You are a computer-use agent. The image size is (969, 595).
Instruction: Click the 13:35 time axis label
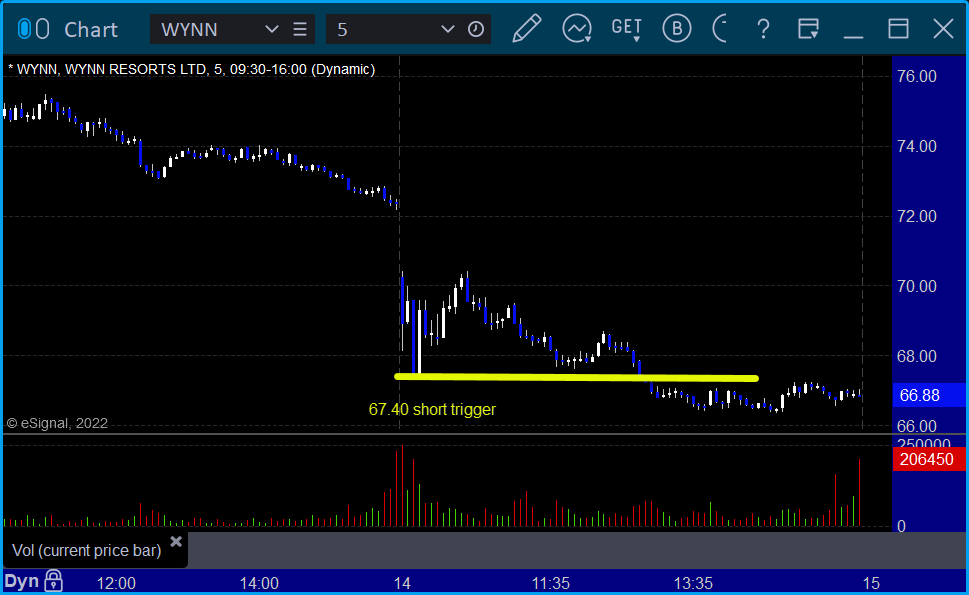(693, 583)
